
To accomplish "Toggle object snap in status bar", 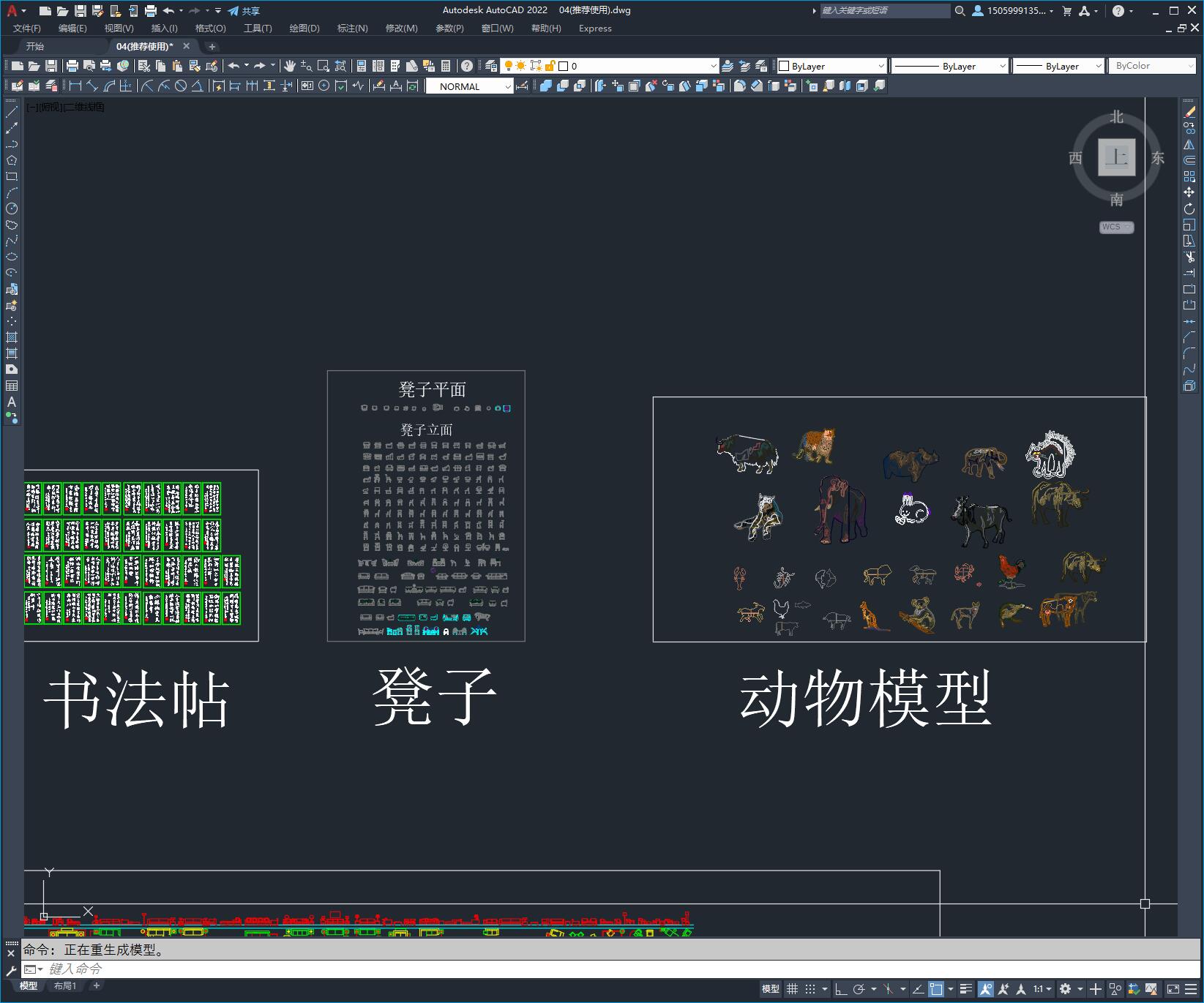I will tap(936, 989).
